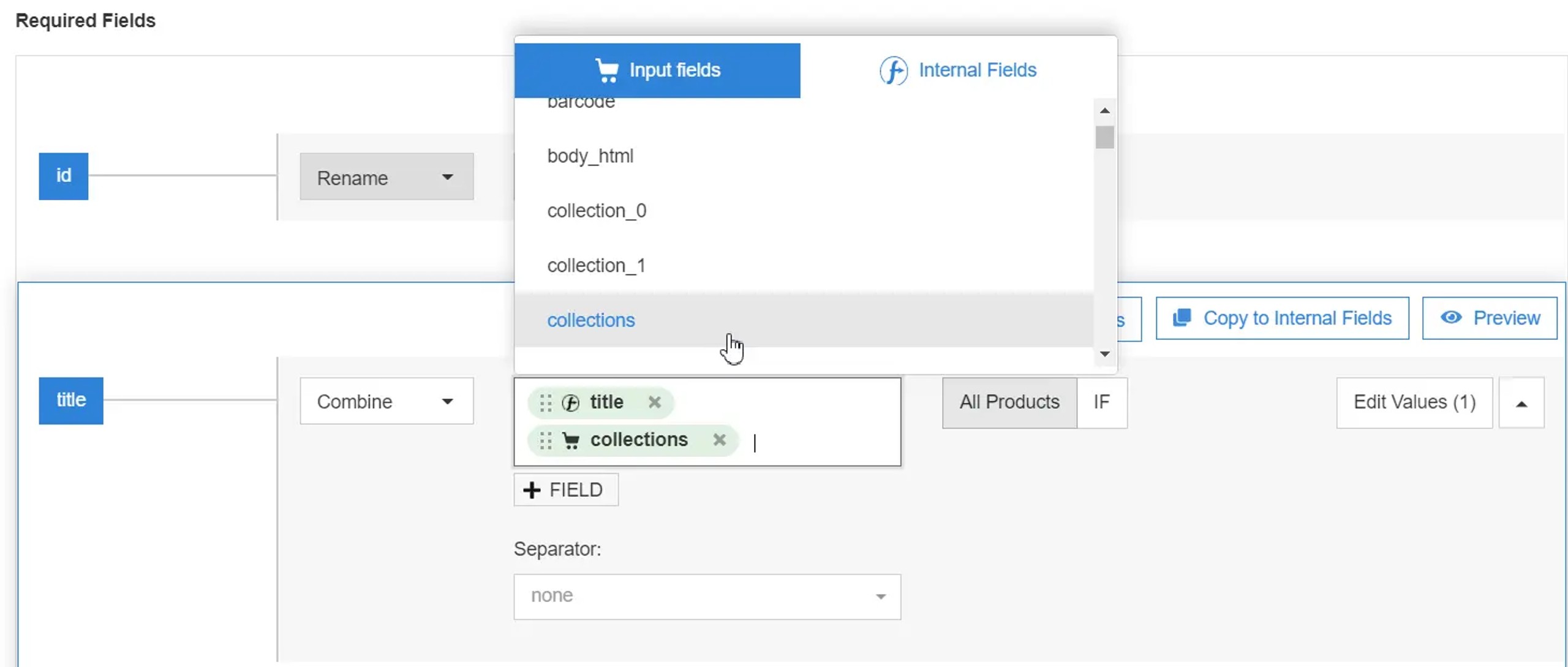
Task: Click scrollbar down arrow in field list
Action: (x=1104, y=354)
